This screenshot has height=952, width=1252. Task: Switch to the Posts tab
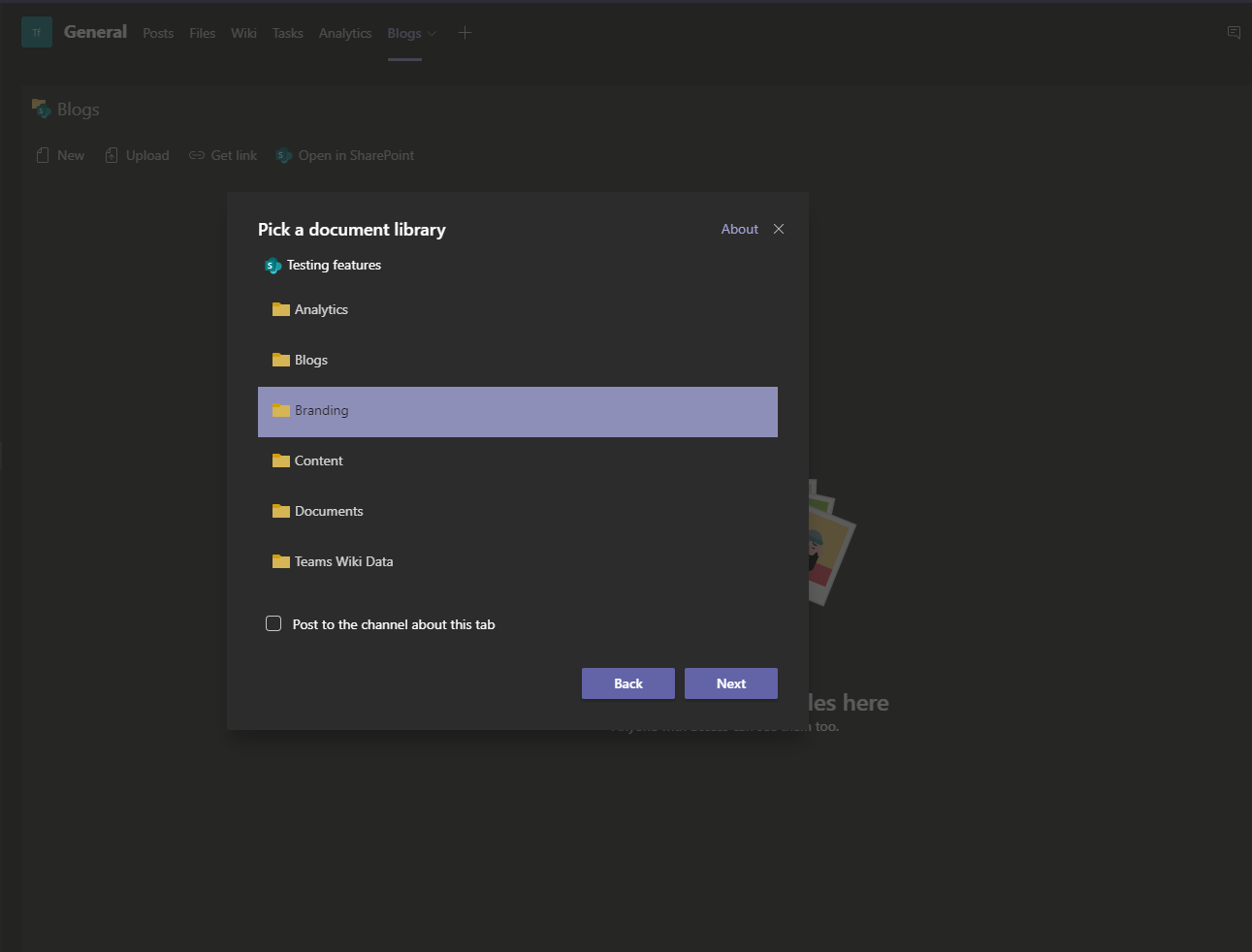[158, 32]
